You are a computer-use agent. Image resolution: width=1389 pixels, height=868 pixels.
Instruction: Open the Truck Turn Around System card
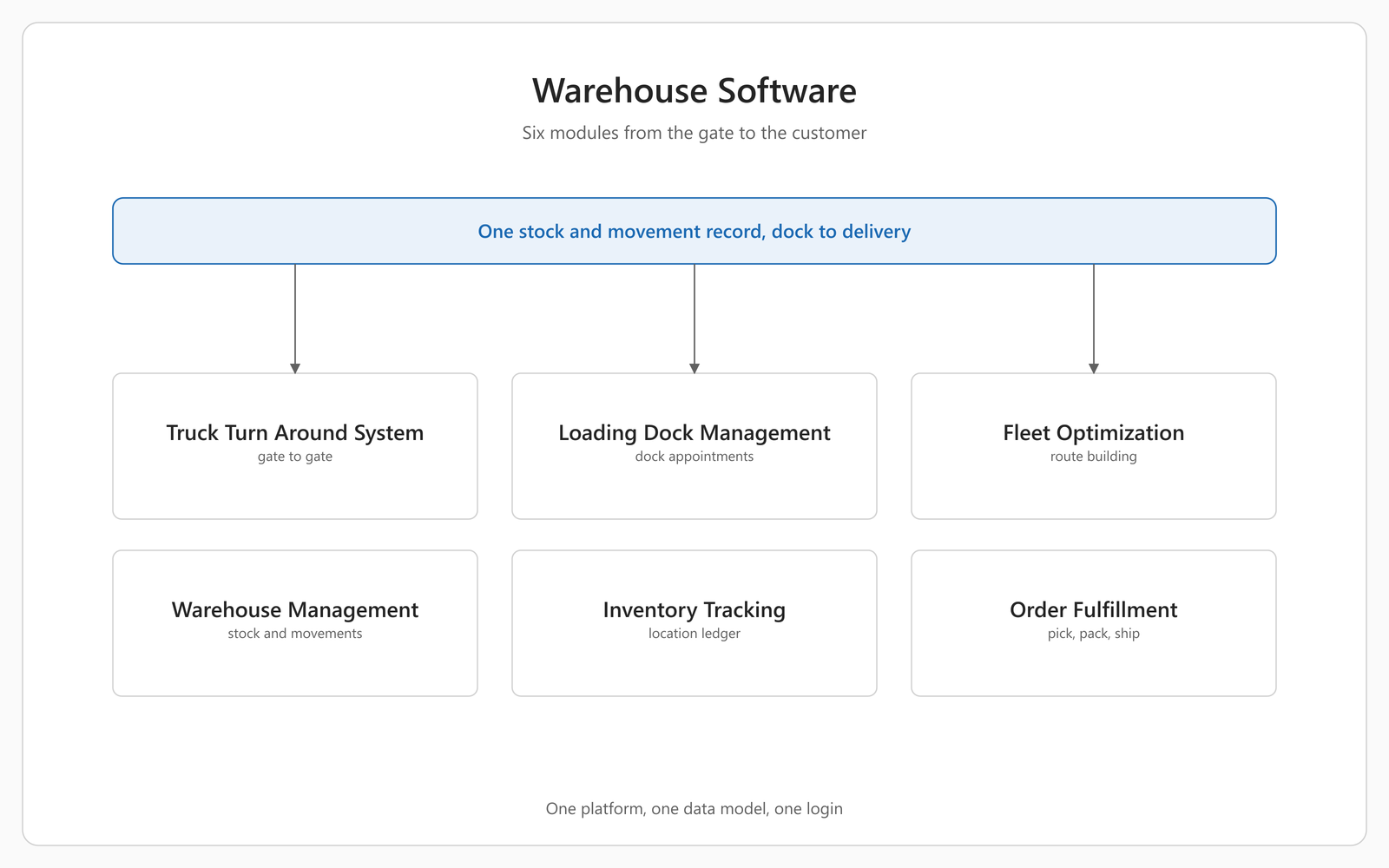click(295, 446)
